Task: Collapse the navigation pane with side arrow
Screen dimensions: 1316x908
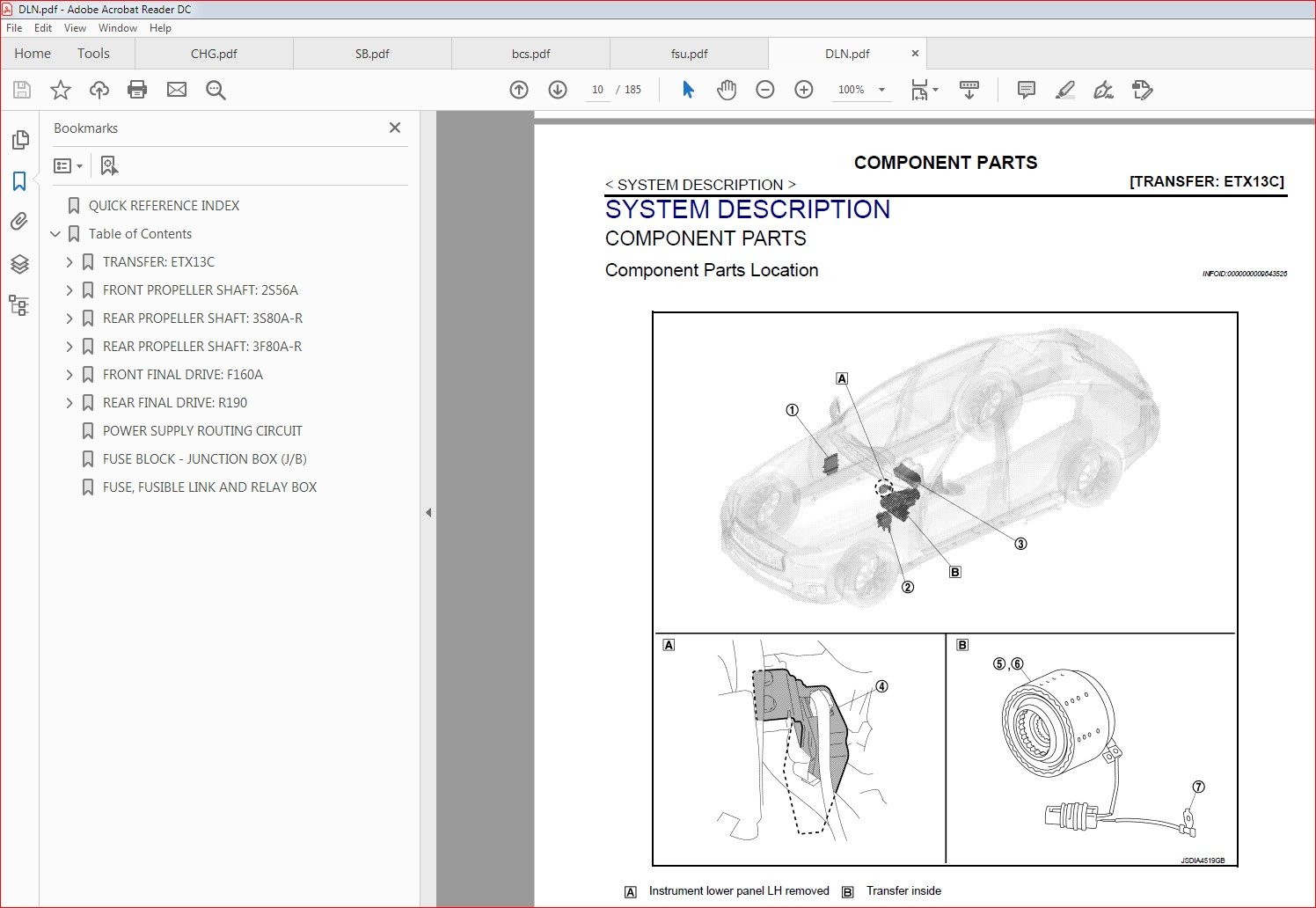Action: 428,512
